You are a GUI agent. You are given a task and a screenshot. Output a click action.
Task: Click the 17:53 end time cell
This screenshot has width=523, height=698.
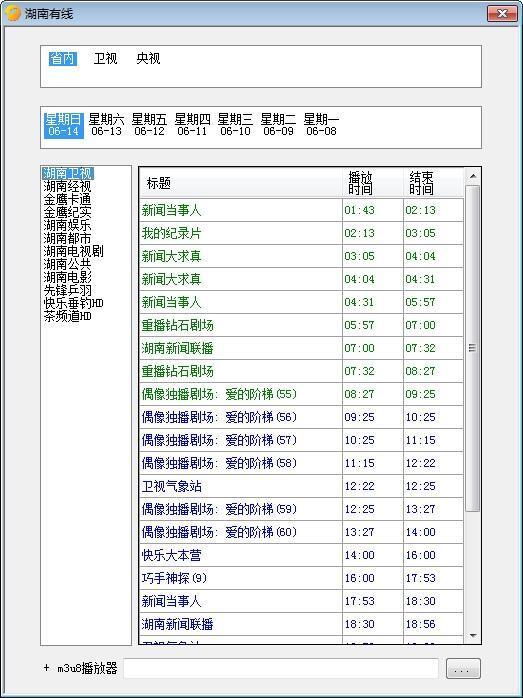(433, 578)
